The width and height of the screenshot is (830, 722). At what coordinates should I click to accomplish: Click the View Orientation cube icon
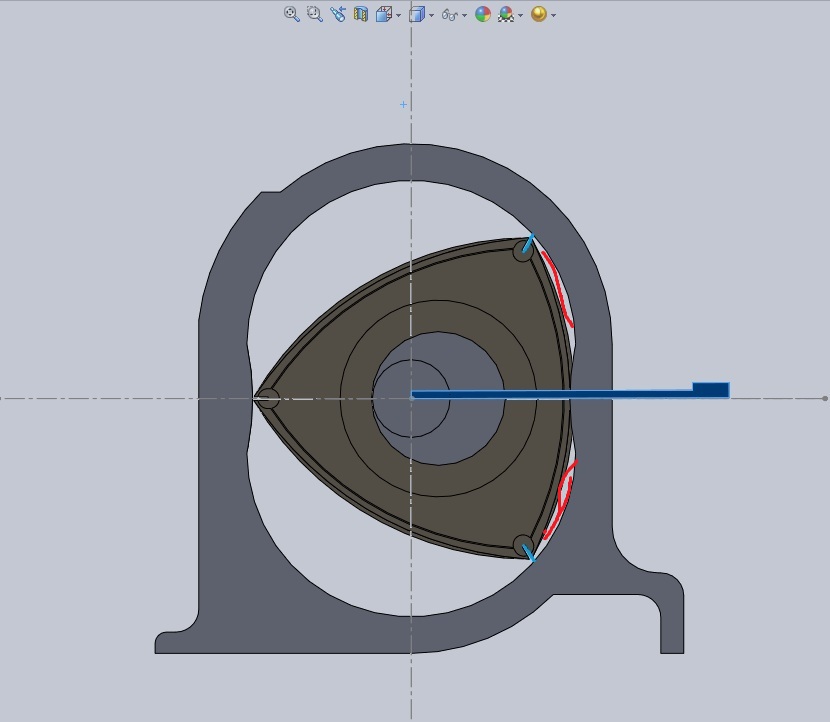tap(383, 14)
